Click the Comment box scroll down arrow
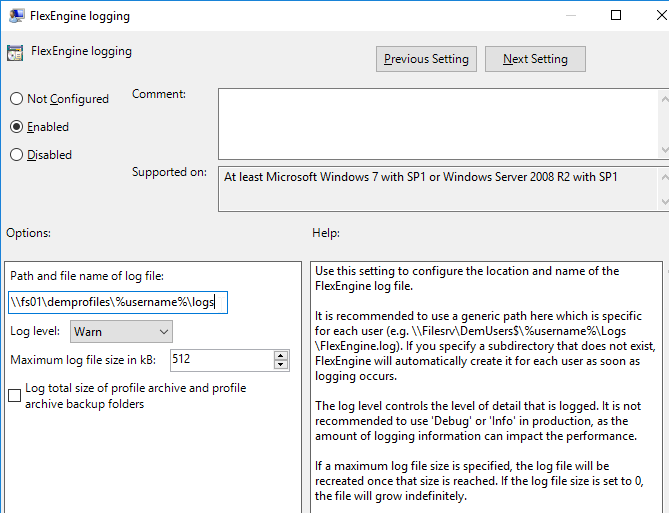The height and width of the screenshot is (513, 669). [x=664, y=150]
